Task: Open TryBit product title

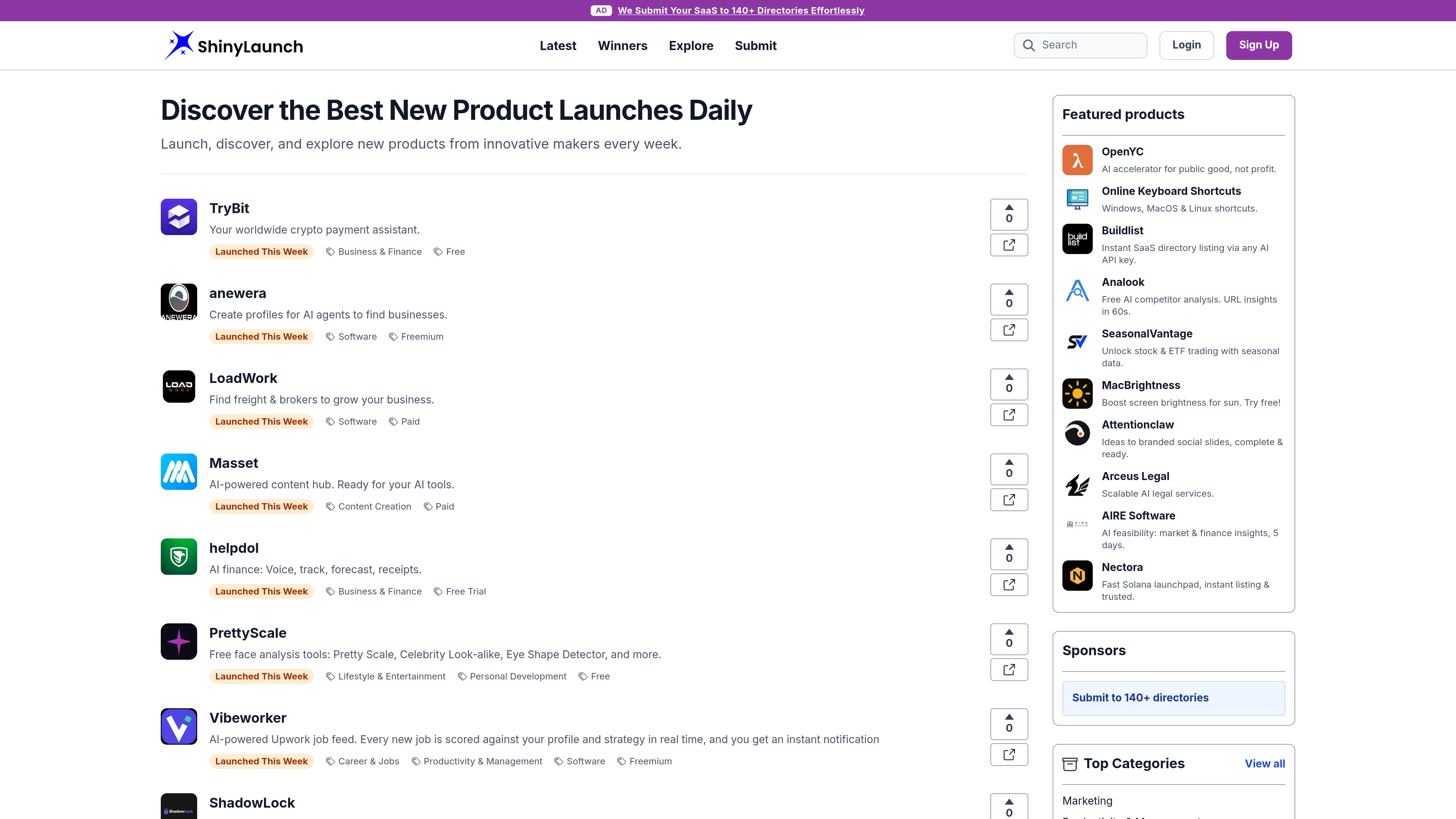Action: pyautogui.click(x=229, y=209)
